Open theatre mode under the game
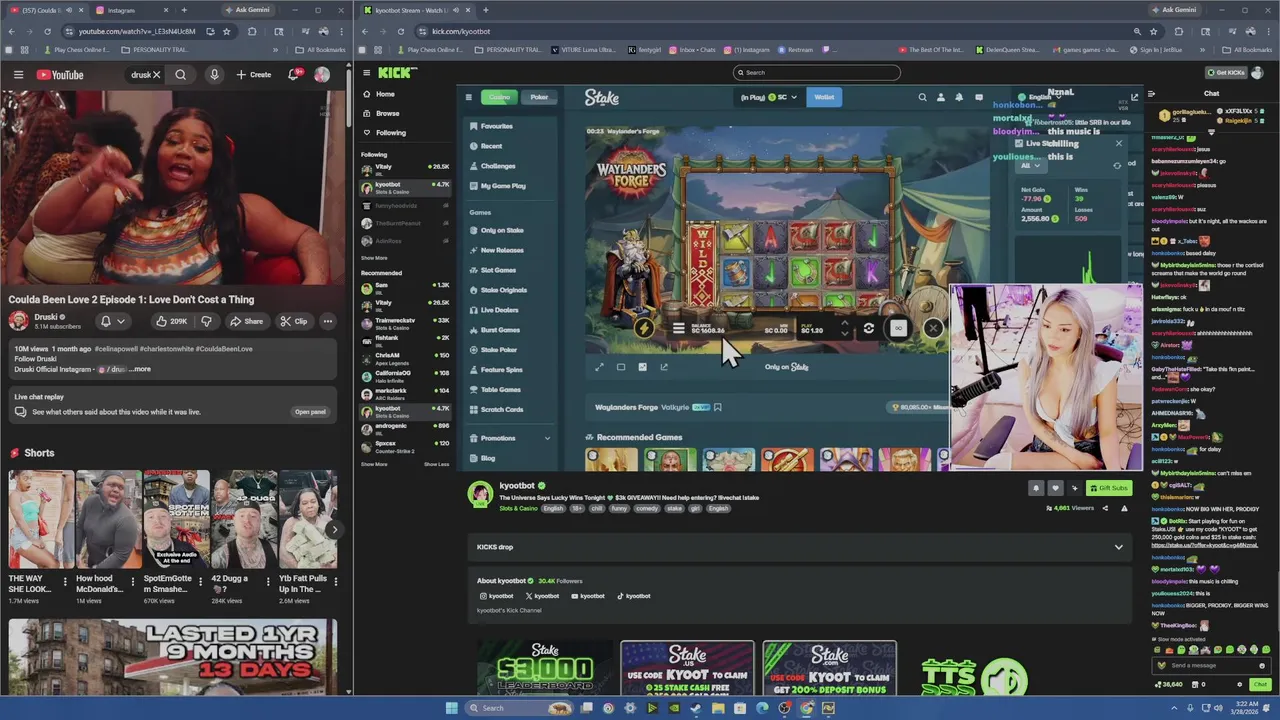 (x=621, y=367)
